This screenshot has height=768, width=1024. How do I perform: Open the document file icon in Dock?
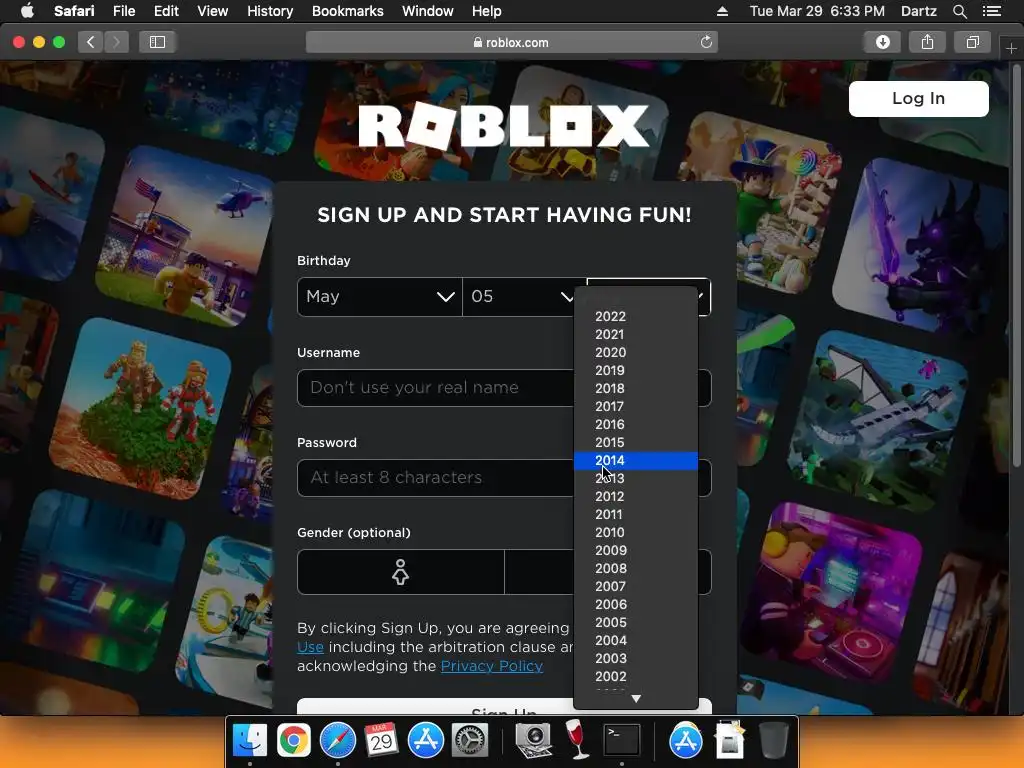click(729, 741)
